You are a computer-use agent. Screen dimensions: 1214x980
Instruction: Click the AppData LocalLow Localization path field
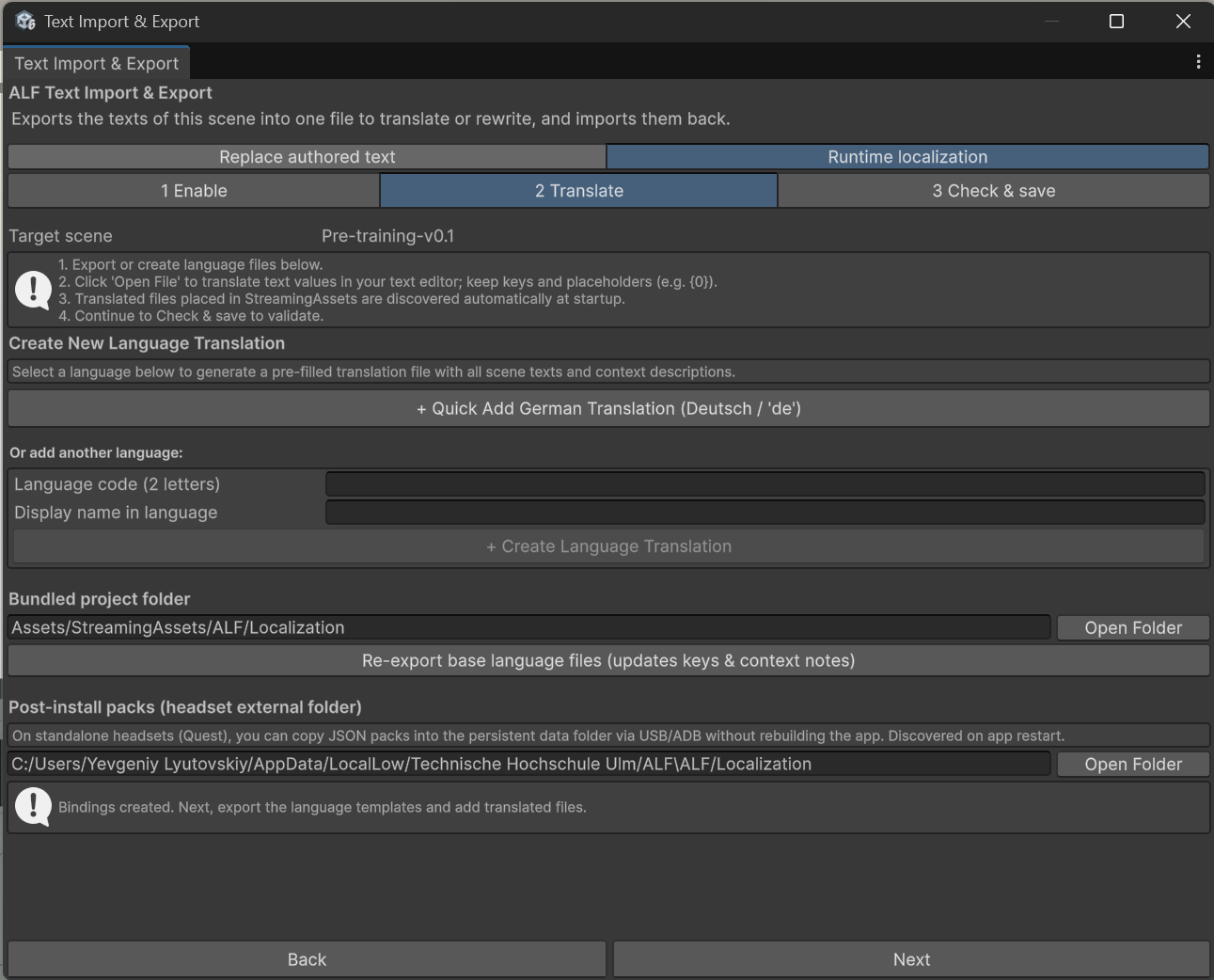pos(528,764)
